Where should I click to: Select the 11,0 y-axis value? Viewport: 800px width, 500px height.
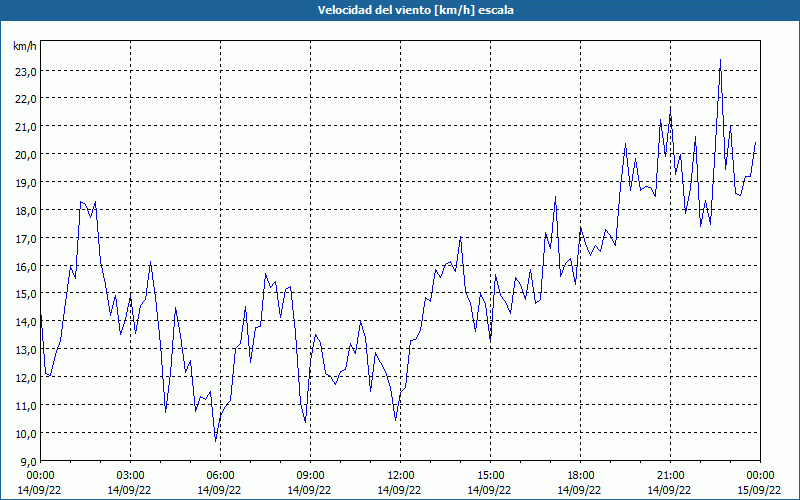coord(26,407)
